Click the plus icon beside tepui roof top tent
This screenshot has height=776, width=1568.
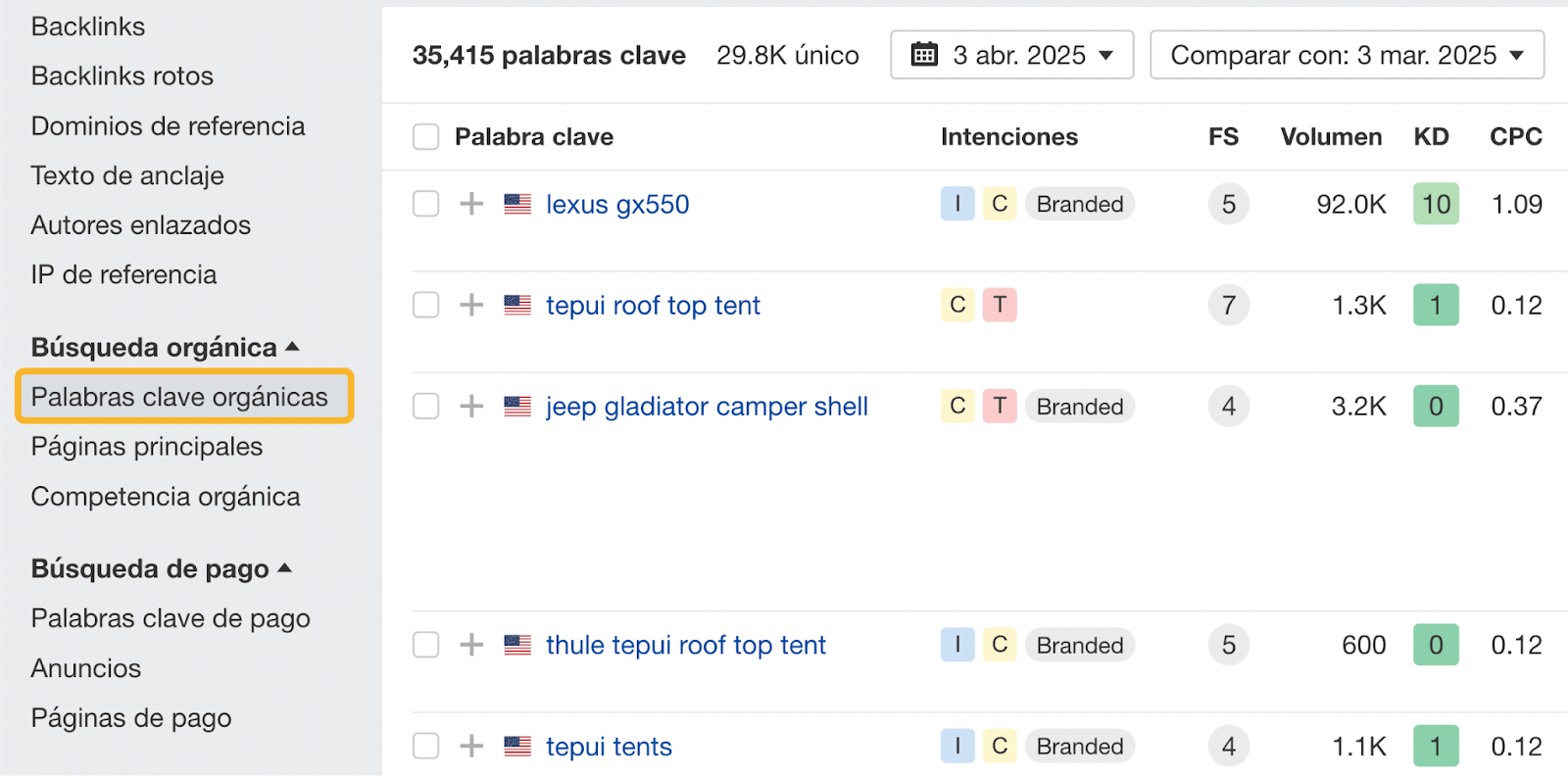point(471,305)
